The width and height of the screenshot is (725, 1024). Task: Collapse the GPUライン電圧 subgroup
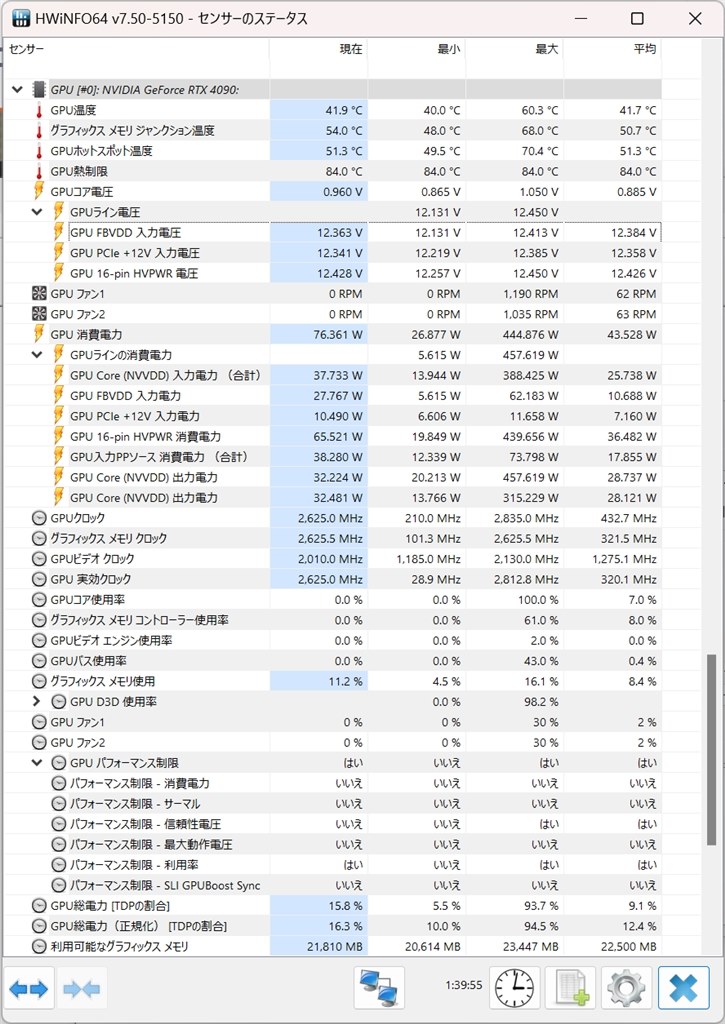click(x=37, y=212)
